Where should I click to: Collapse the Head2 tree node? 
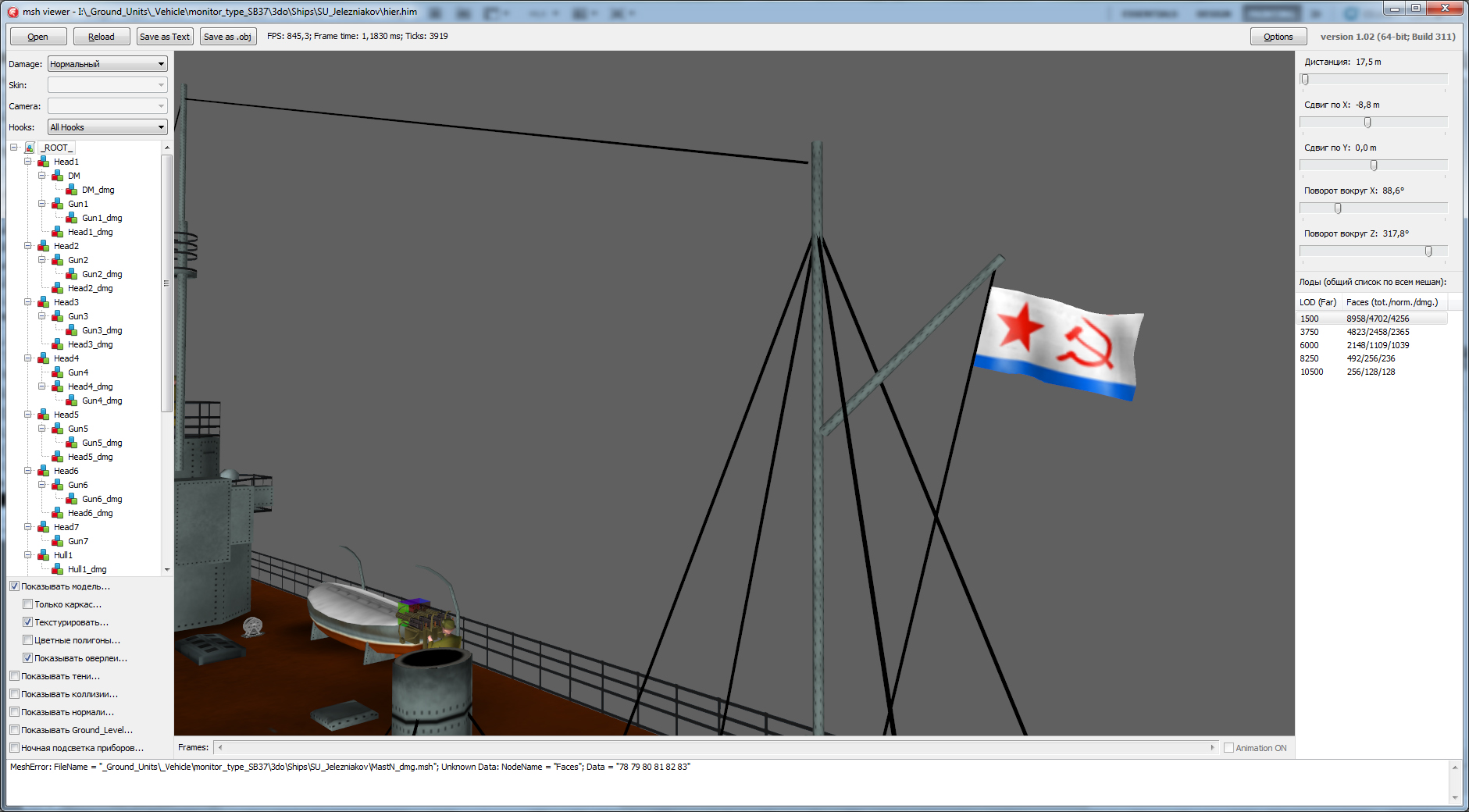pyautogui.click(x=28, y=246)
